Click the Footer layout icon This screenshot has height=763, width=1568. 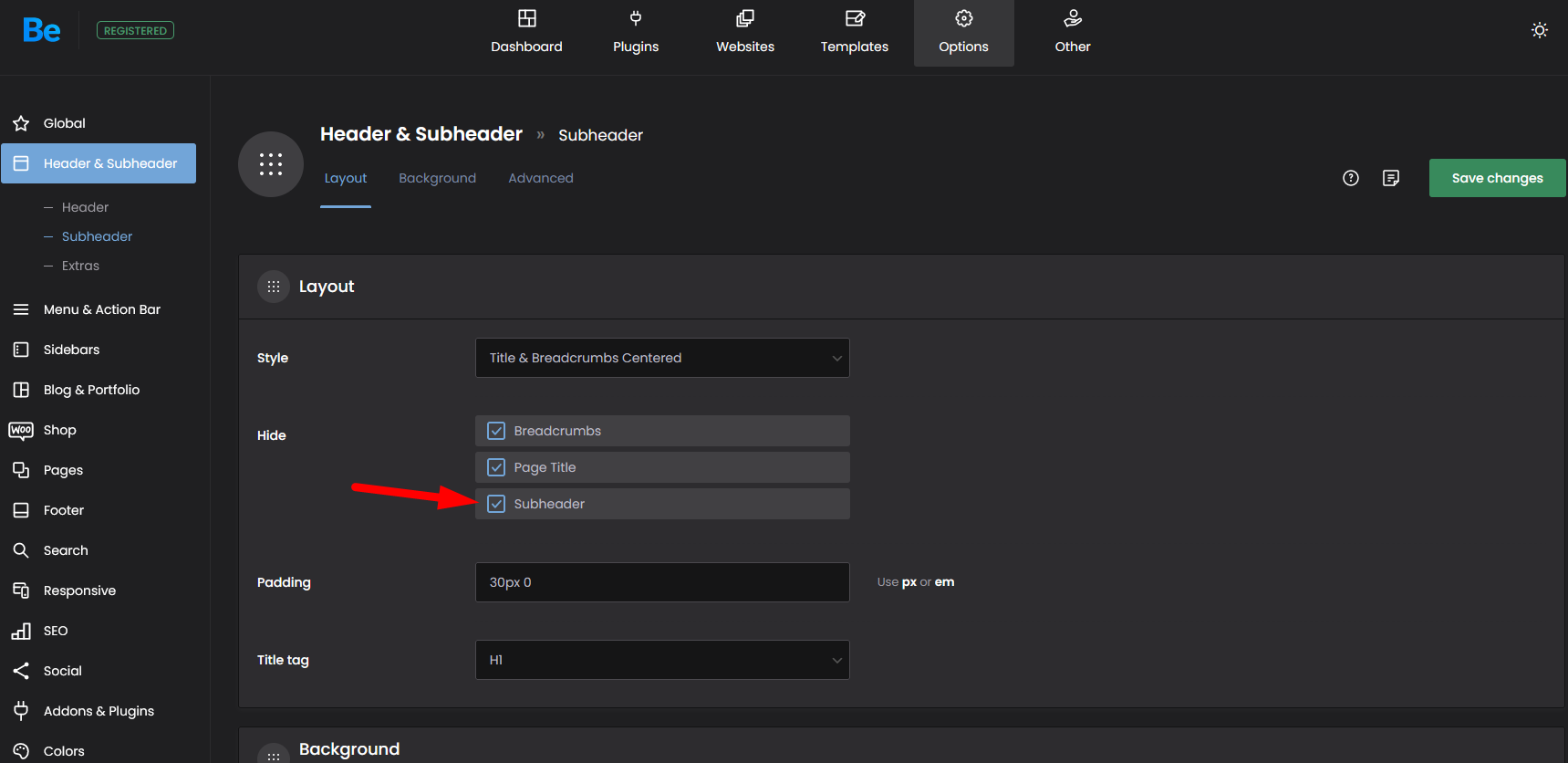[x=21, y=510]
